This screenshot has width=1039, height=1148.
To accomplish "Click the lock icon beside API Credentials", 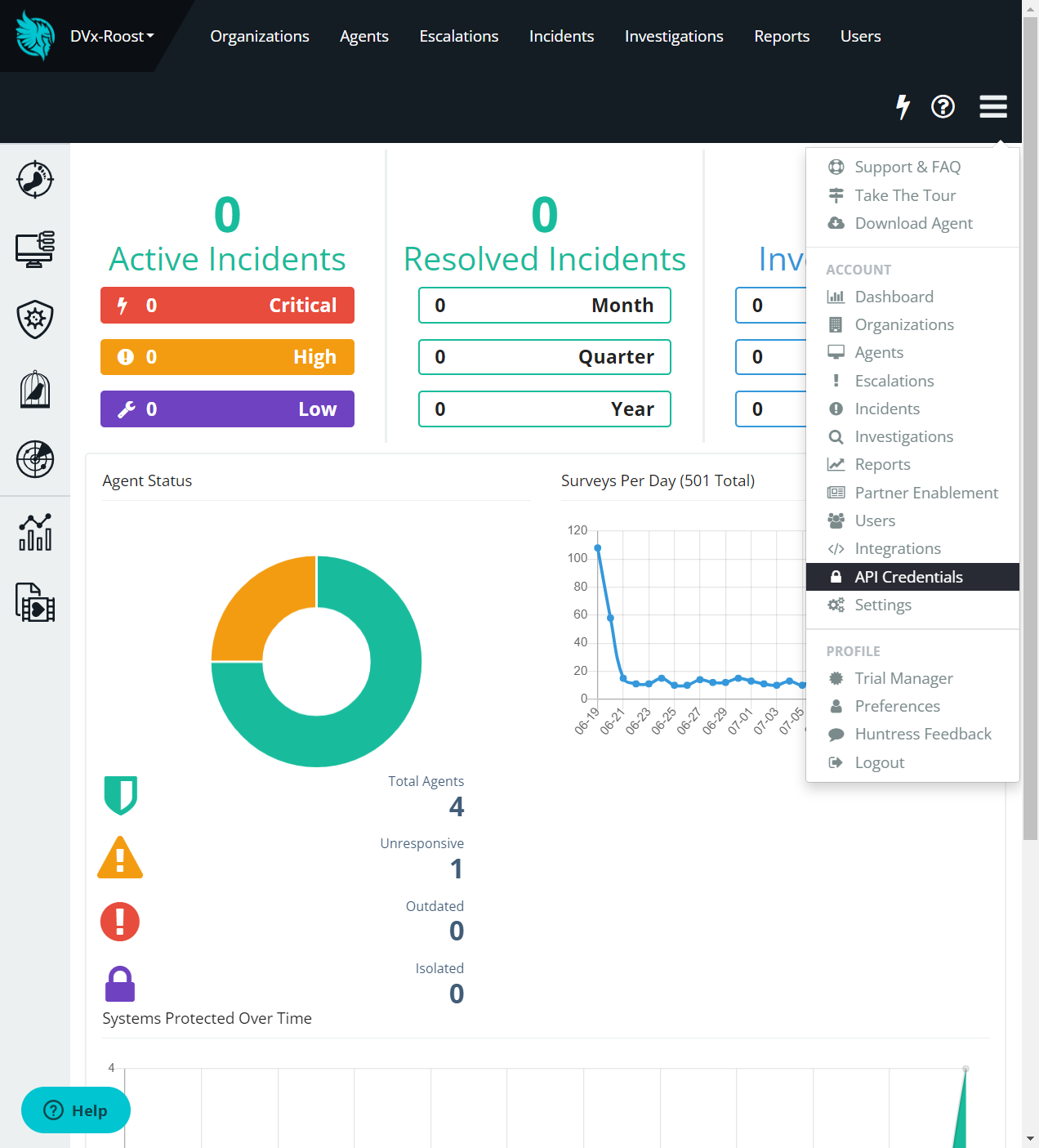I will [x=836, y=577].
